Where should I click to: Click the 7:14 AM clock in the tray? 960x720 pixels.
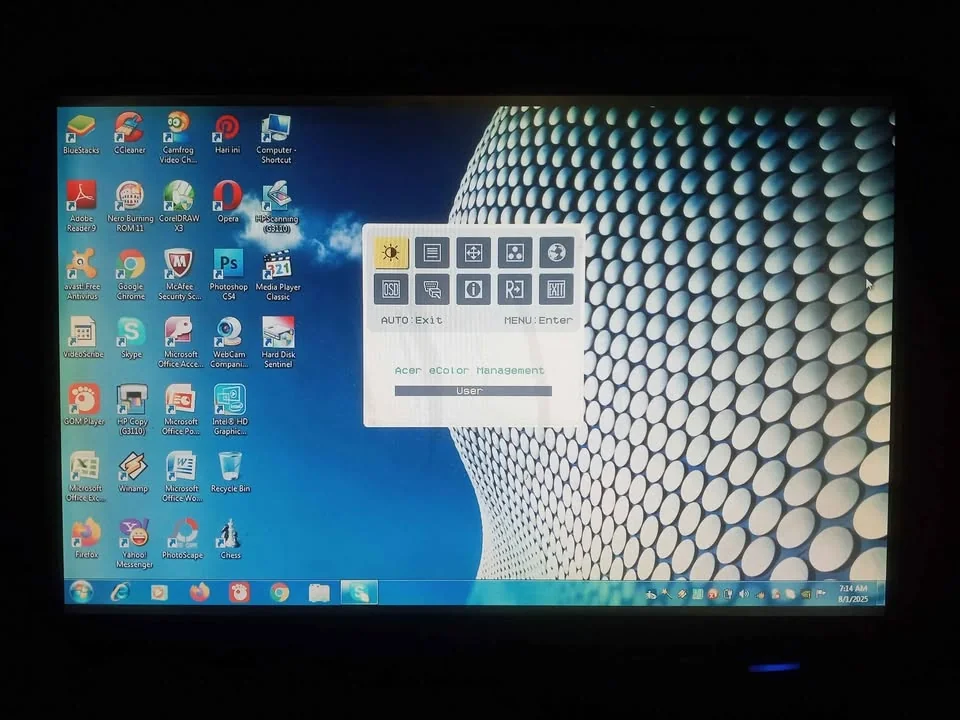(853, 593)
